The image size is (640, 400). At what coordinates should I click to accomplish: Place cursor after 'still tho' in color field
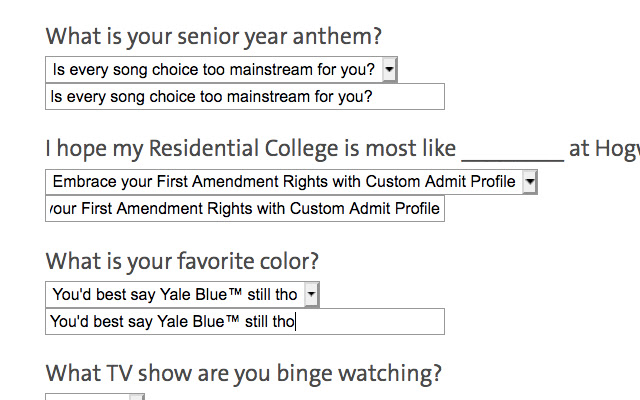pos(298,322)
